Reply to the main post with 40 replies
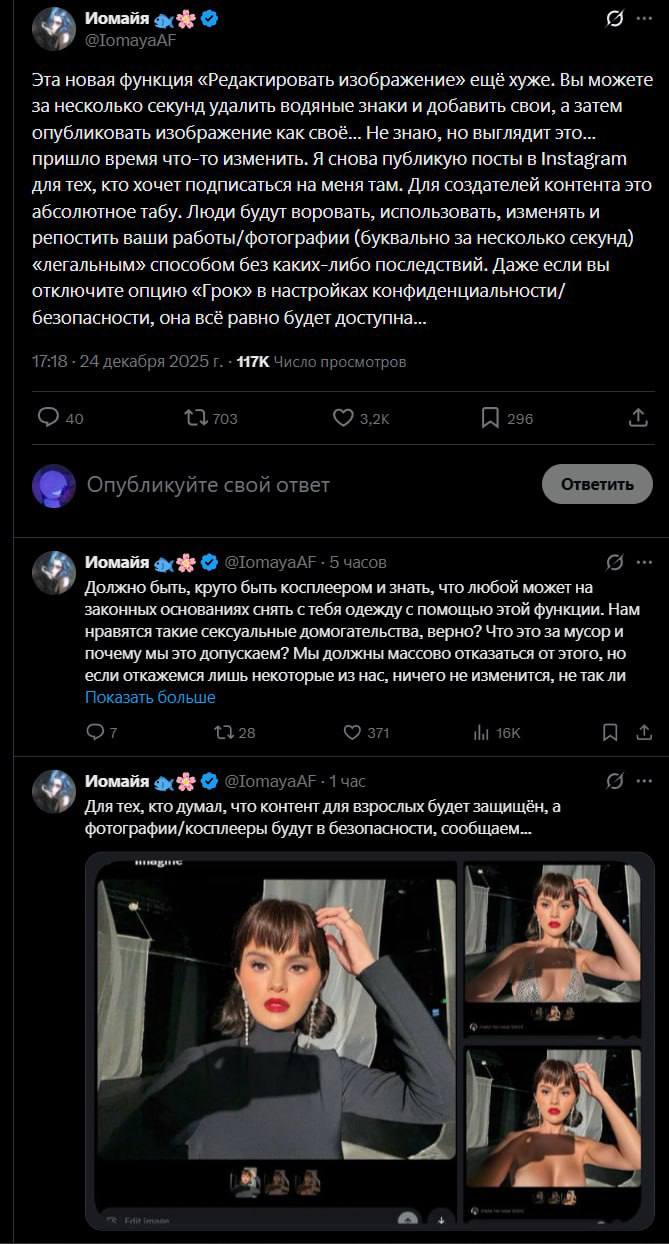 49,418
